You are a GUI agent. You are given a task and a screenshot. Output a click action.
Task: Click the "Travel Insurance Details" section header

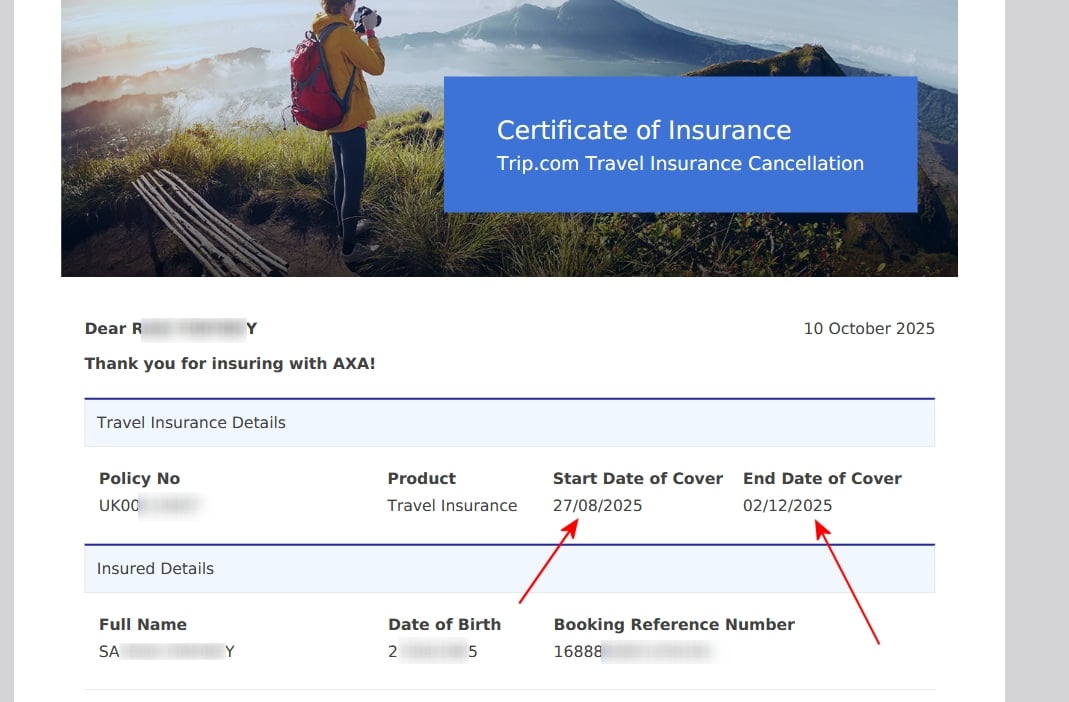(x=191, y=423)
